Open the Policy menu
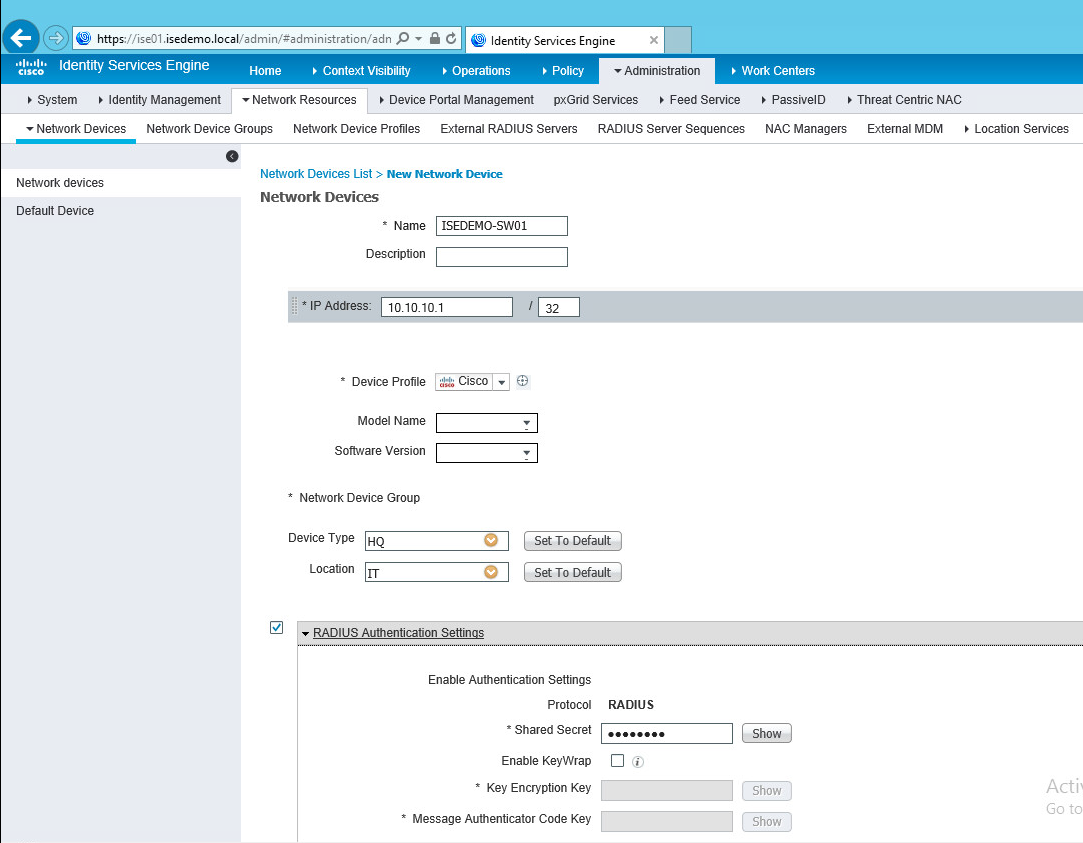 click(x=563, y=70)
